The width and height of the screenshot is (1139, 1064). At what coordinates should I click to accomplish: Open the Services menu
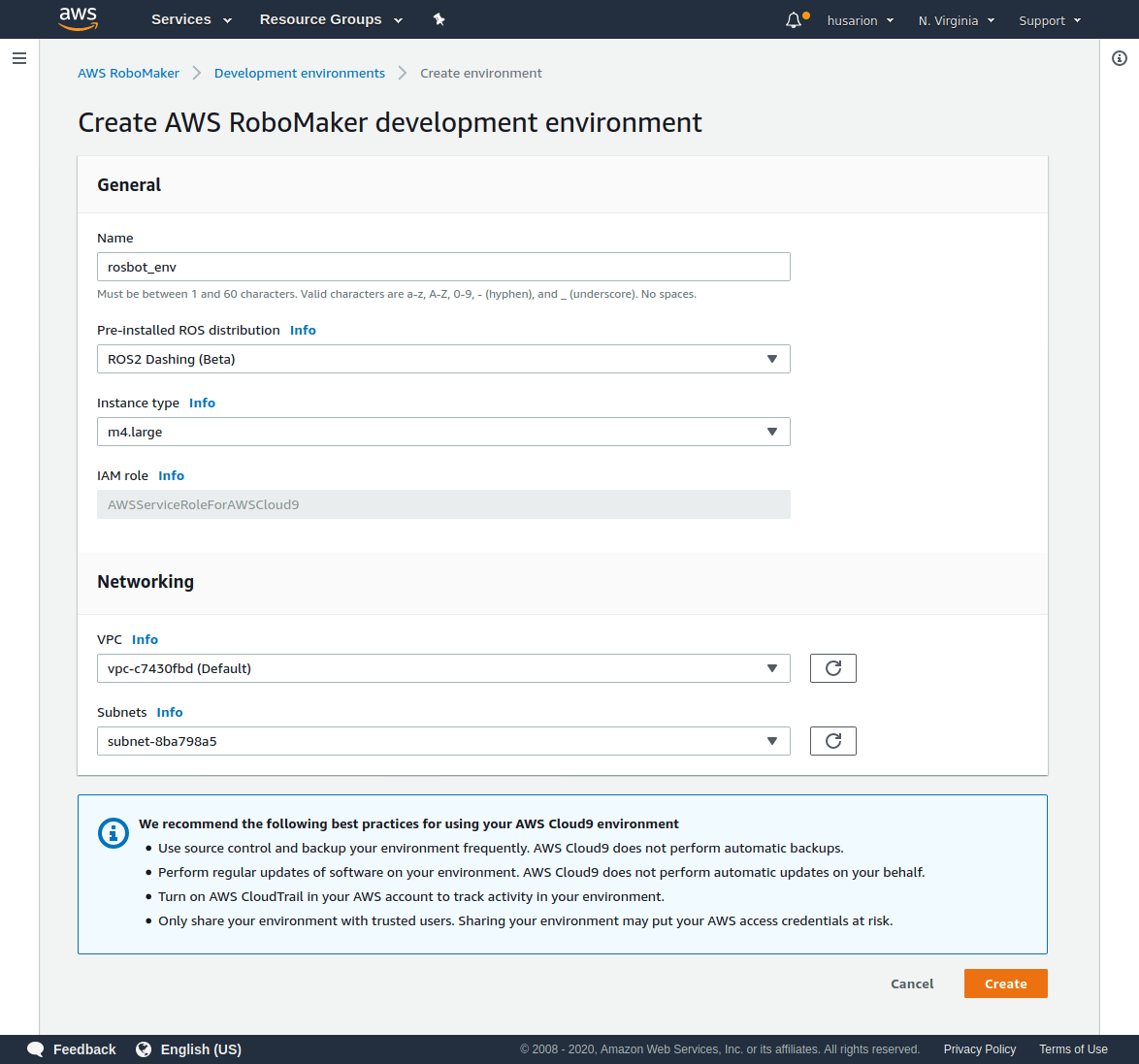tap(192, 19)
